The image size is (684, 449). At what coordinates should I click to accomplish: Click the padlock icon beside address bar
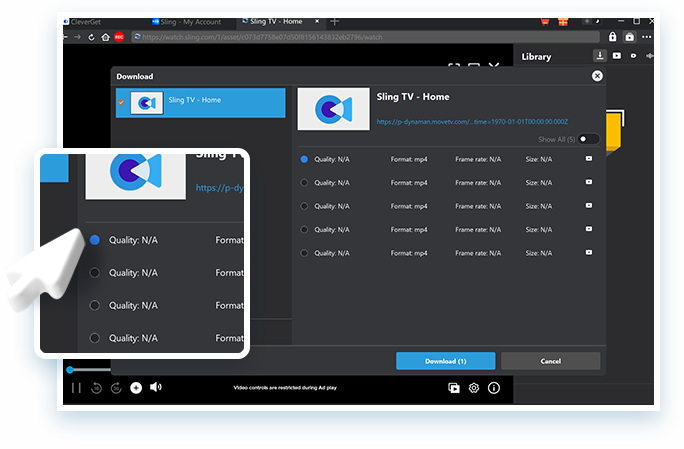click(612, 37)
